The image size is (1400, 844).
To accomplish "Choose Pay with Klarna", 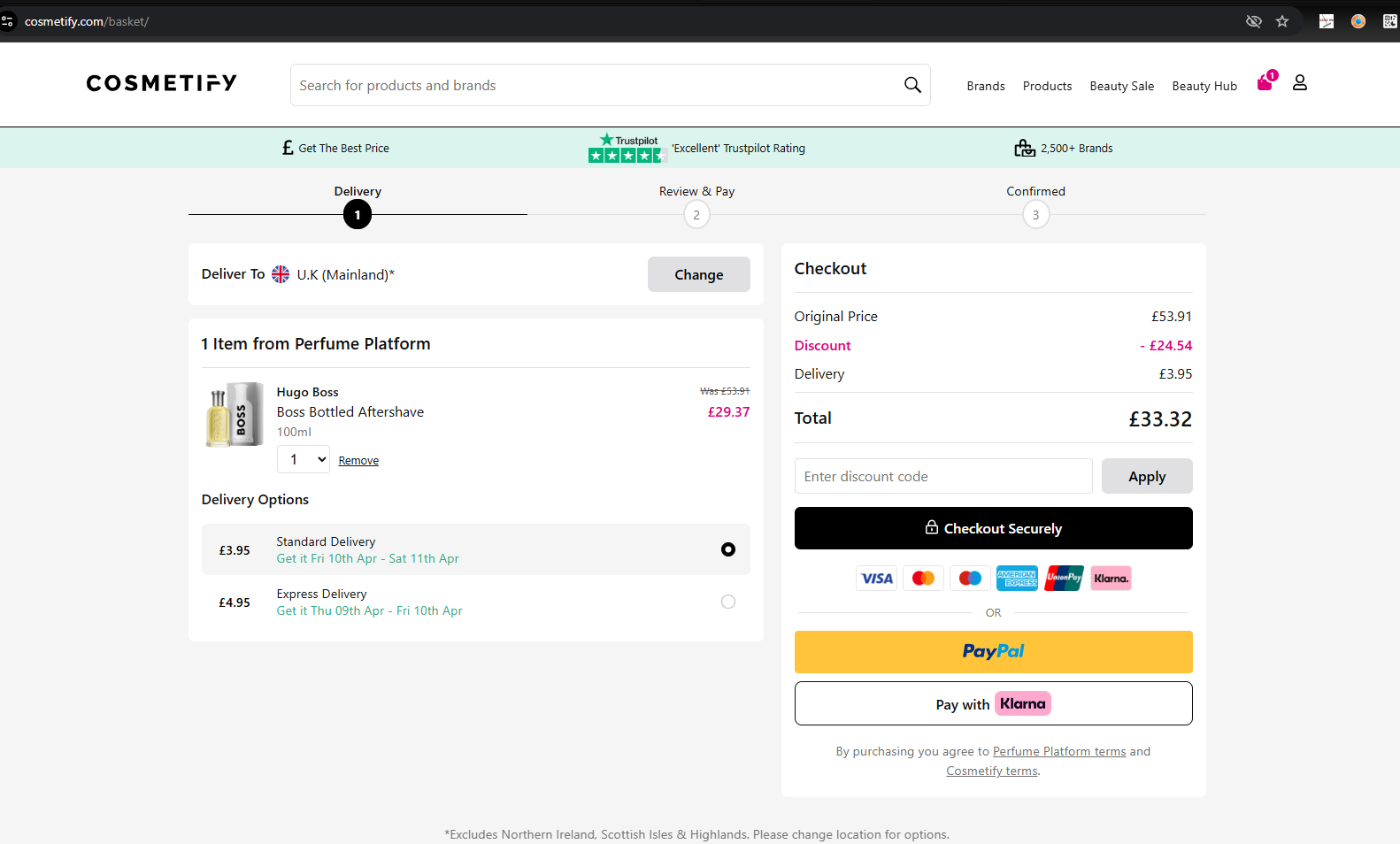I will click(x=994, y=703).
